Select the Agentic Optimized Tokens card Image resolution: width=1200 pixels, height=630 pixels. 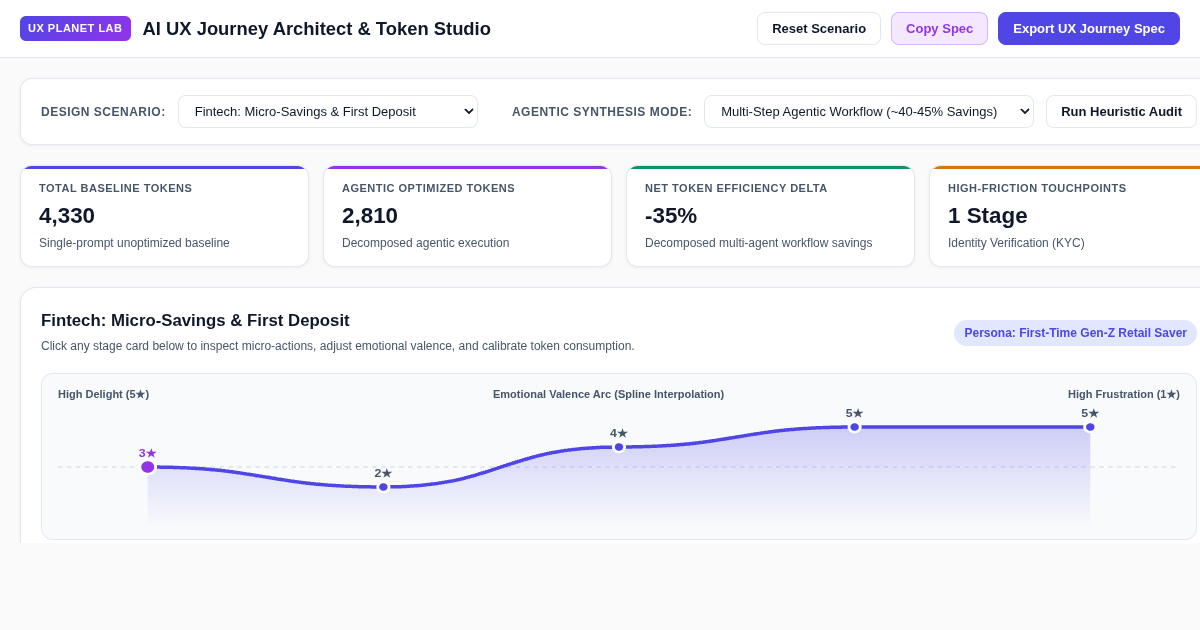tap(467, 216)
